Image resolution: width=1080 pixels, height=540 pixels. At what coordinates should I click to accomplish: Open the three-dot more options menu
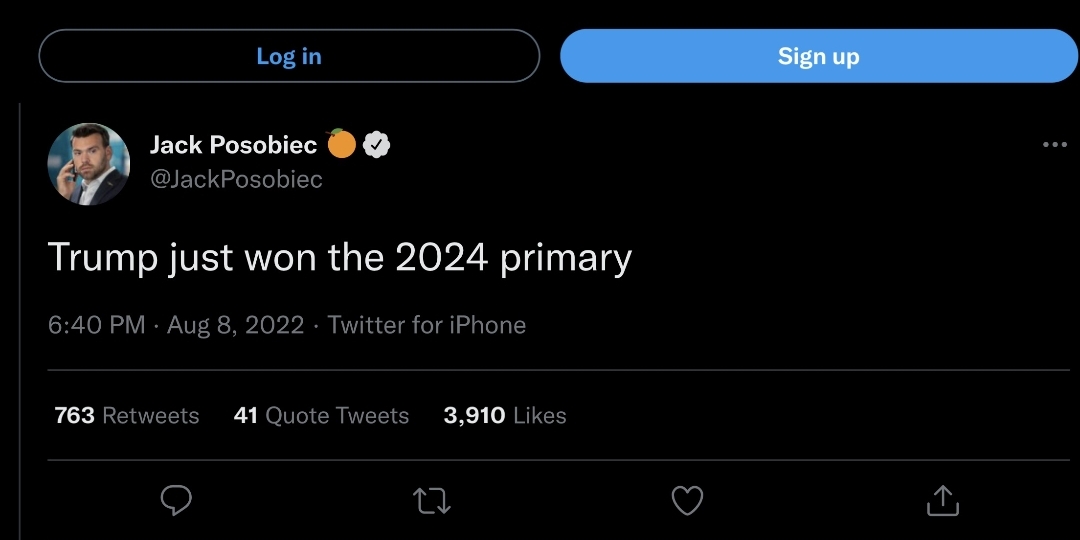[x=1054, y=146]
